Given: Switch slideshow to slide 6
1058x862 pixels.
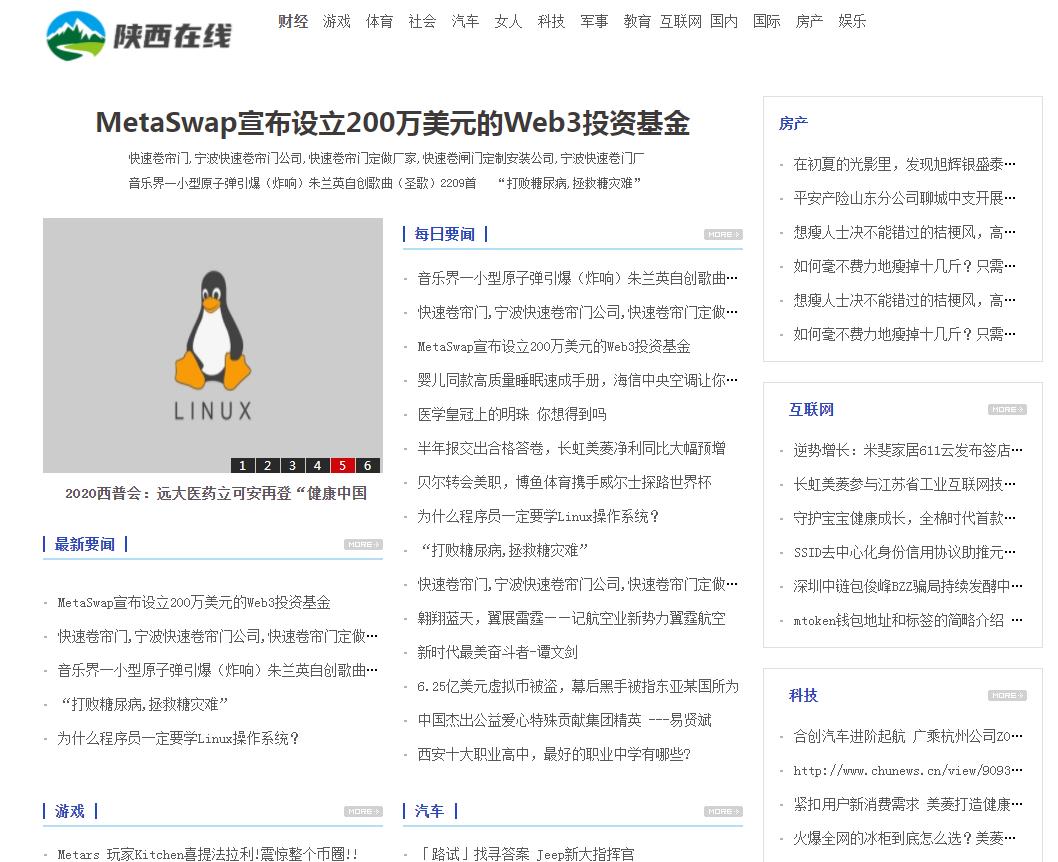Looking at the screenshot, I should pos(367,465).
